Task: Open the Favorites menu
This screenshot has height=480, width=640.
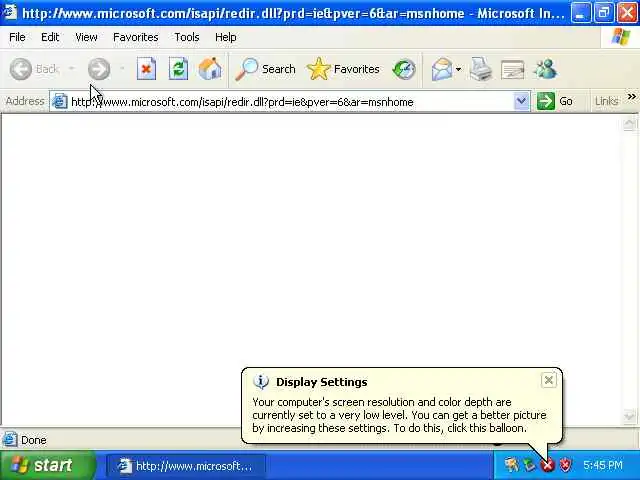Action: pos(136,37)
